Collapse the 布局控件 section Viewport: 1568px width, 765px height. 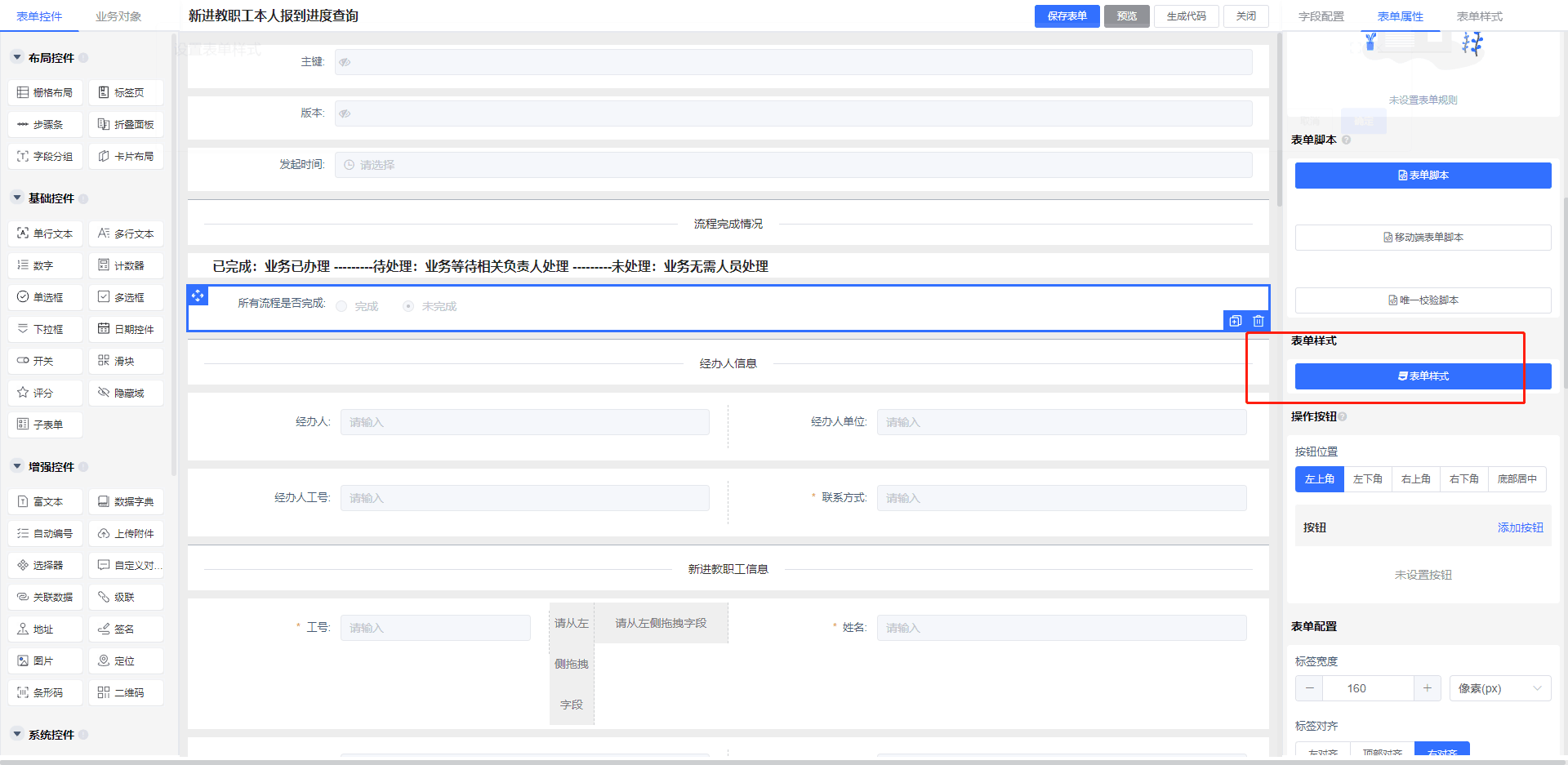(x=17, y=58)
